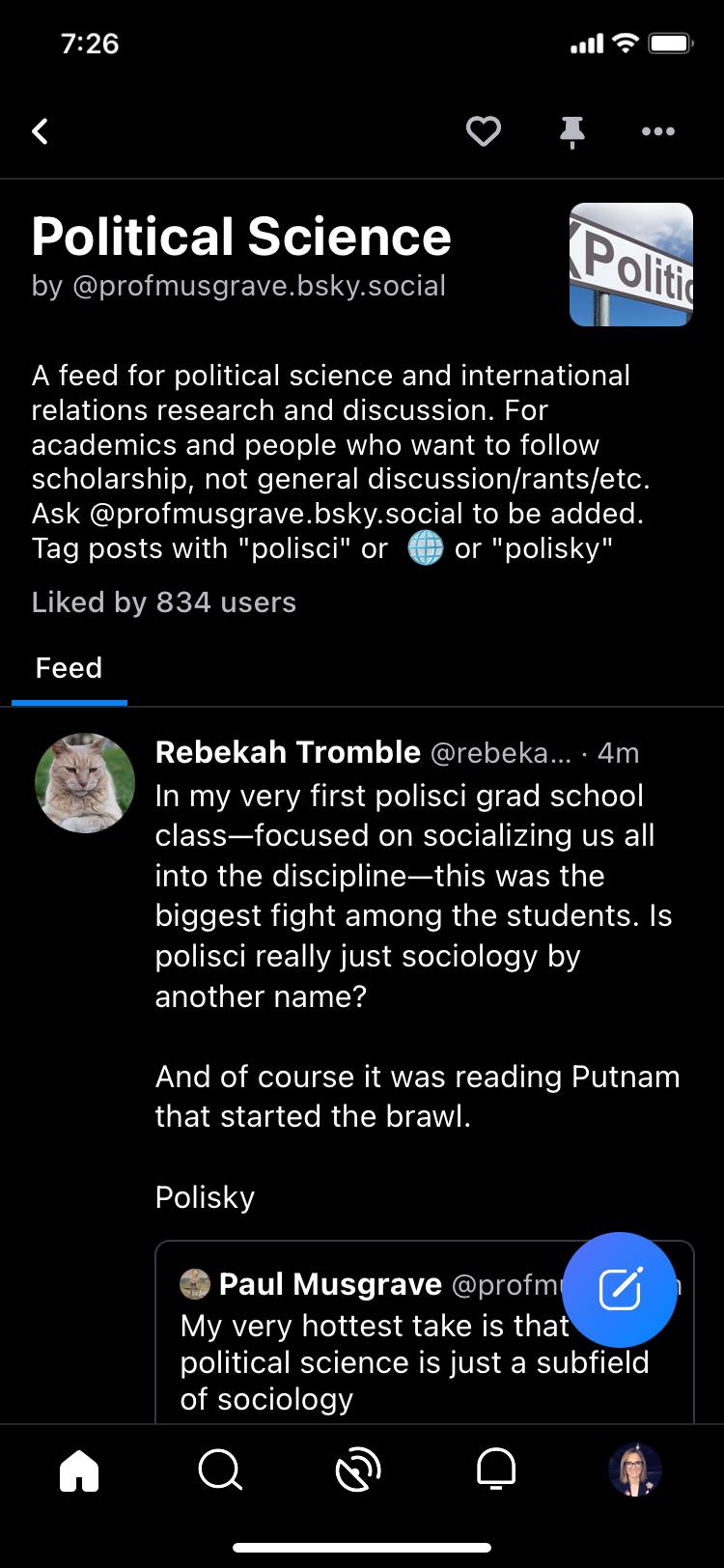Open Rebekah Tromble's cat avatar
724x1568 pixels.
pos(85,783)
